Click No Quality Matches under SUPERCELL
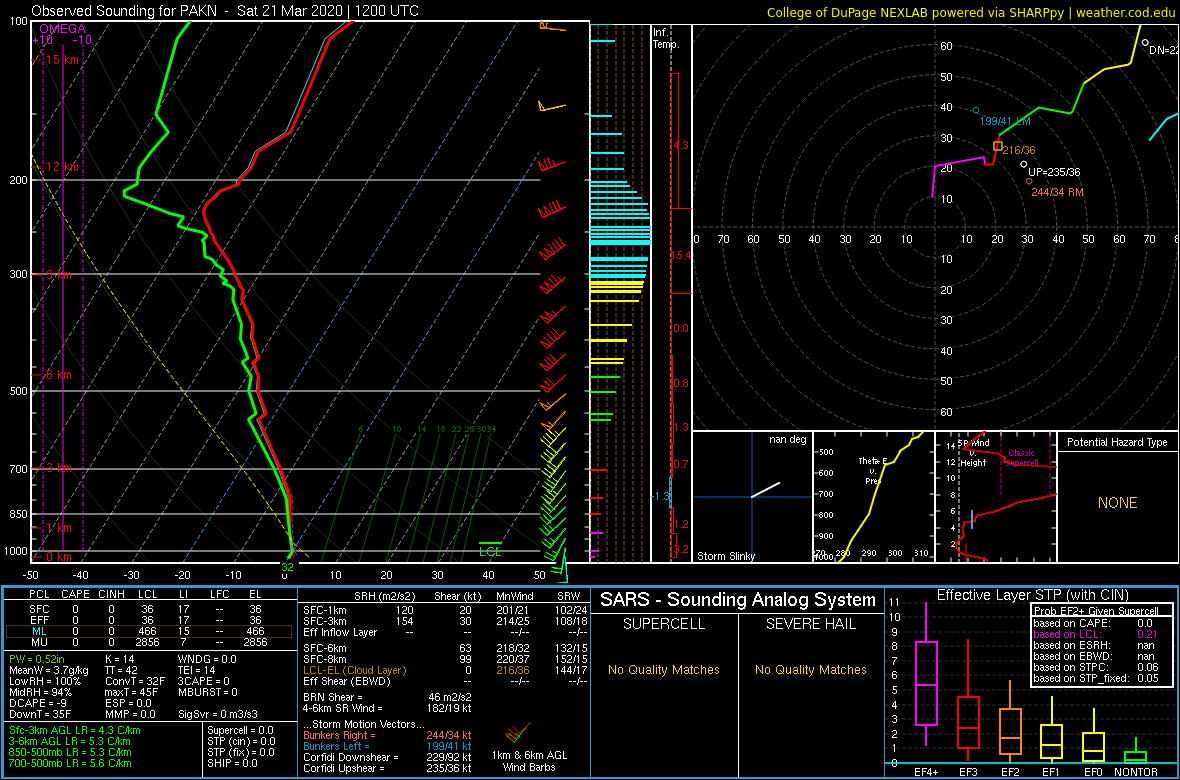The height and width of the screenshot is (780, 1180). (x=664, y=669)
